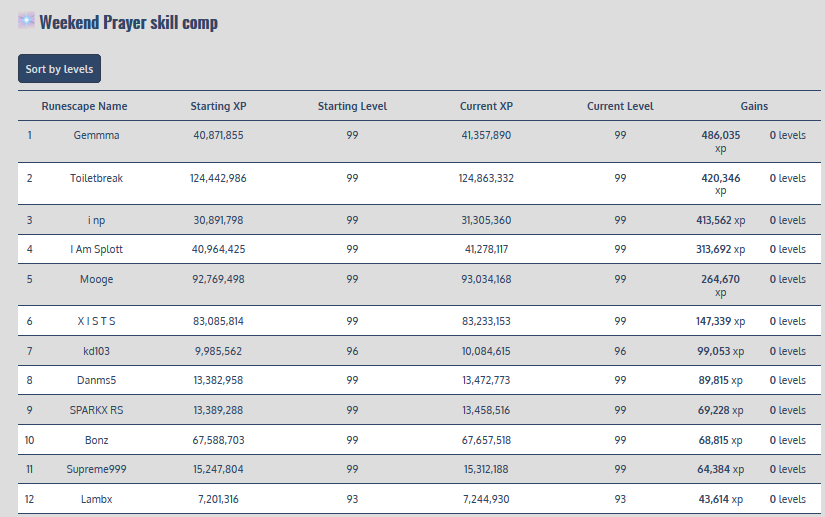Image resolution: width=825 pixels, height=517 pixels.
Task: Click the Starting Level column header
Action: [352, 106]
